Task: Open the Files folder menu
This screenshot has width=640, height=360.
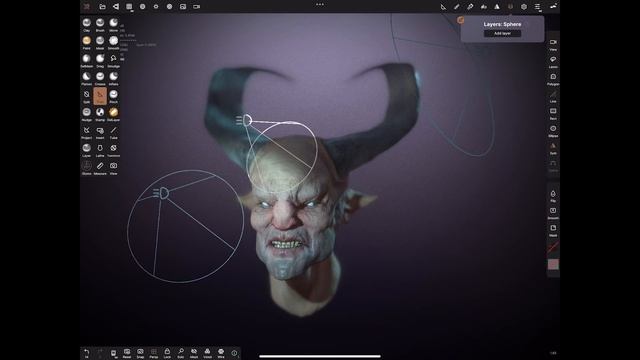Action: 102,7
